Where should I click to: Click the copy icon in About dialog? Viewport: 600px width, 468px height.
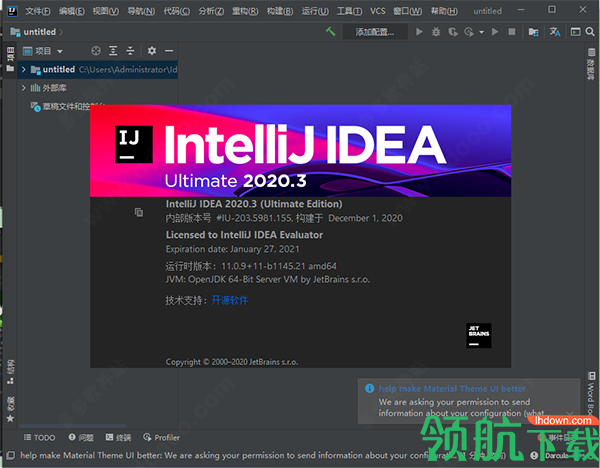pyautogui.click(x=139, y=212)
